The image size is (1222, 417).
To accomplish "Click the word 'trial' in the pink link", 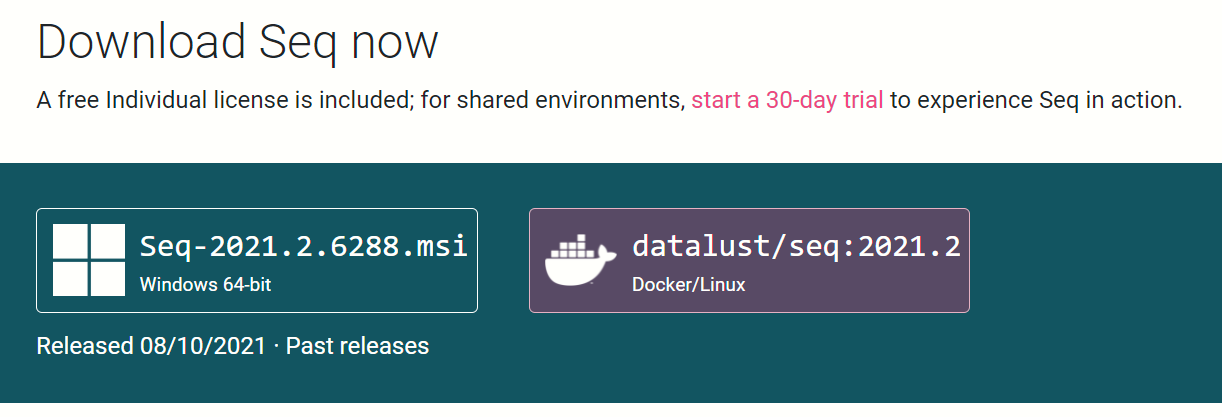I will (858, 101).
